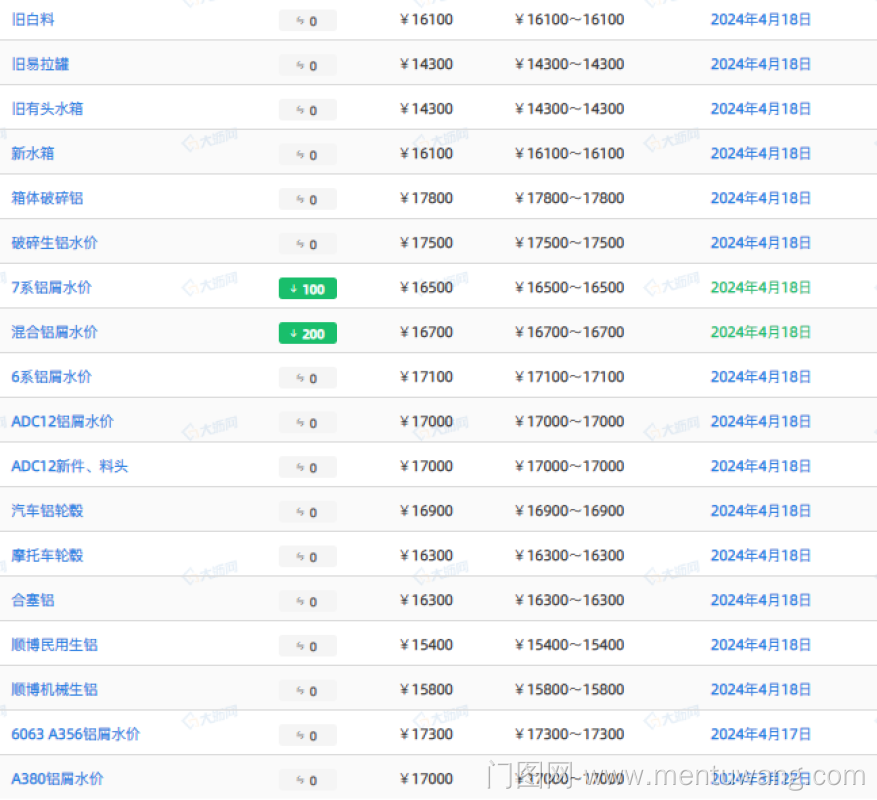Open the A380铝屑水价 link
877x800 pixels.
(57, 778)
